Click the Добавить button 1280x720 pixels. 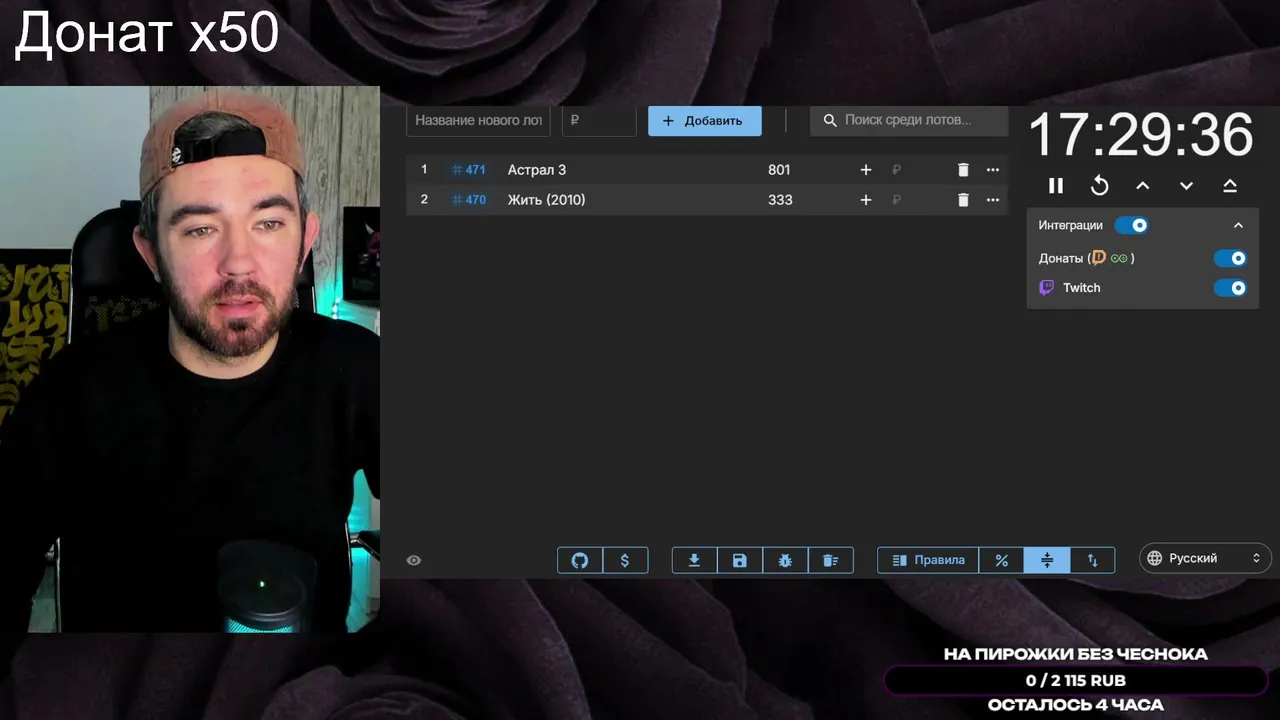[x=705, y=121]
